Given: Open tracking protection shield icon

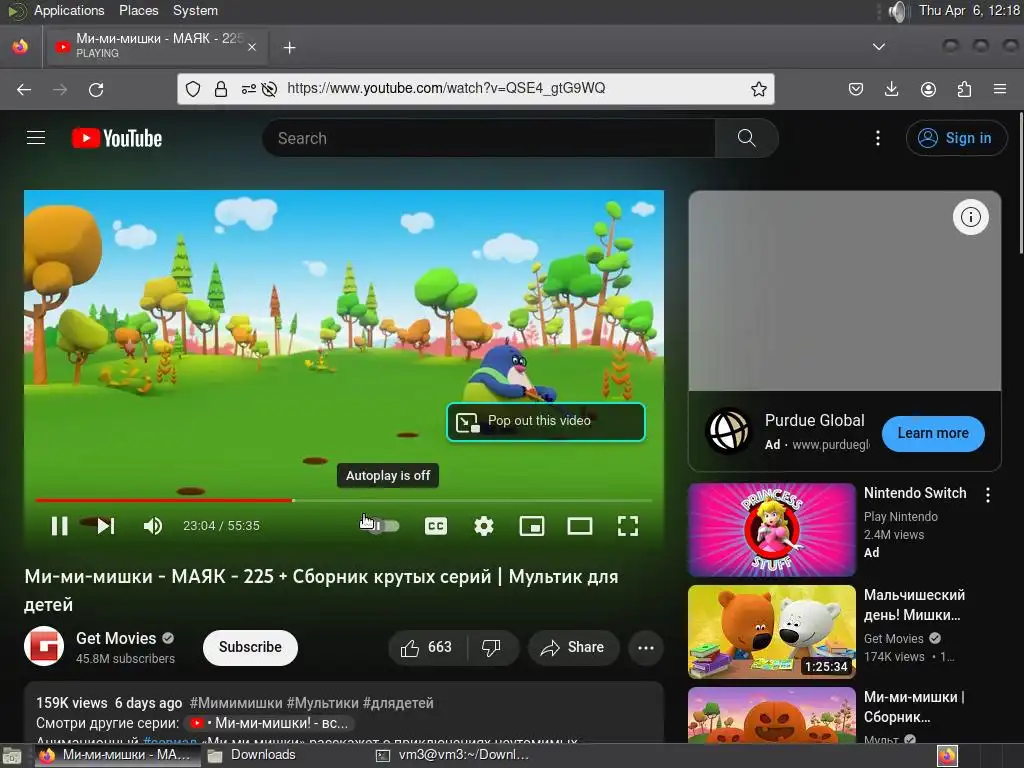Looking at the screenshot, I should tap(193, 89).
